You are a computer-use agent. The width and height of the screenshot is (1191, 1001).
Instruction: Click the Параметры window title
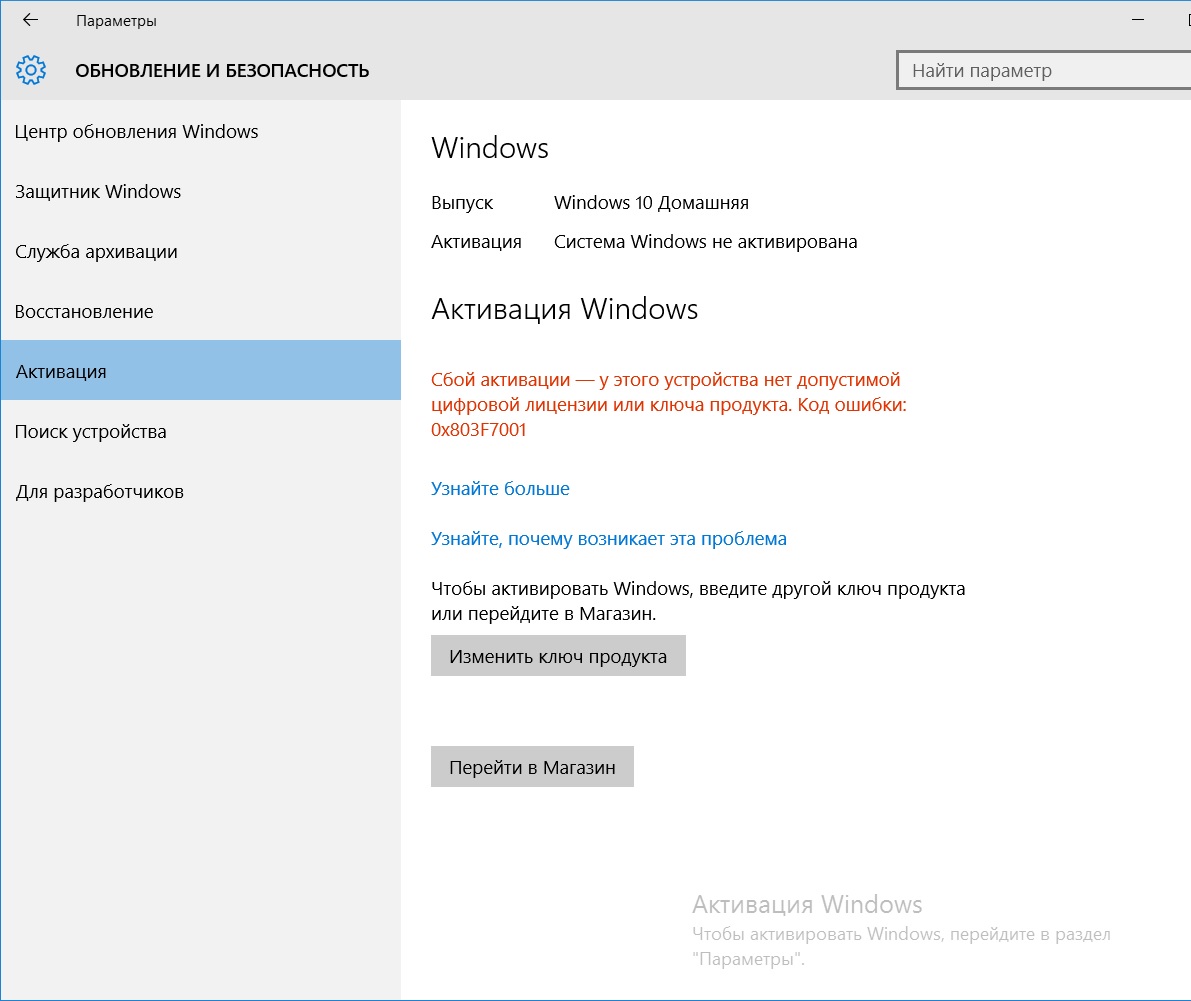tap(116, 21)
